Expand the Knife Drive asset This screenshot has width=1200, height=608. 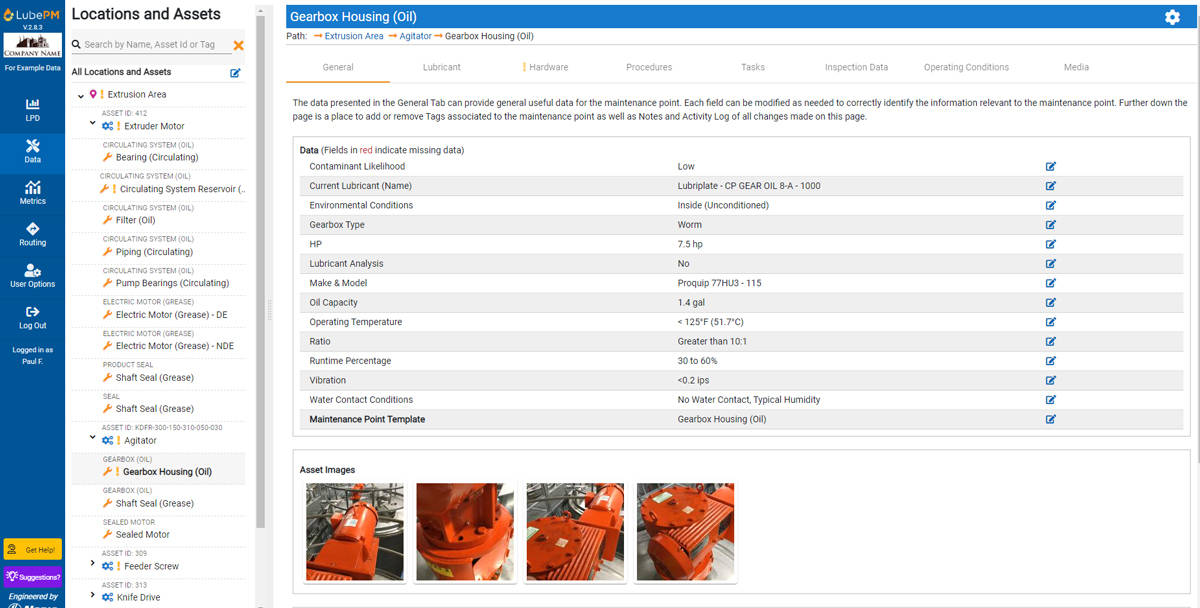click(x=92, y=595)
